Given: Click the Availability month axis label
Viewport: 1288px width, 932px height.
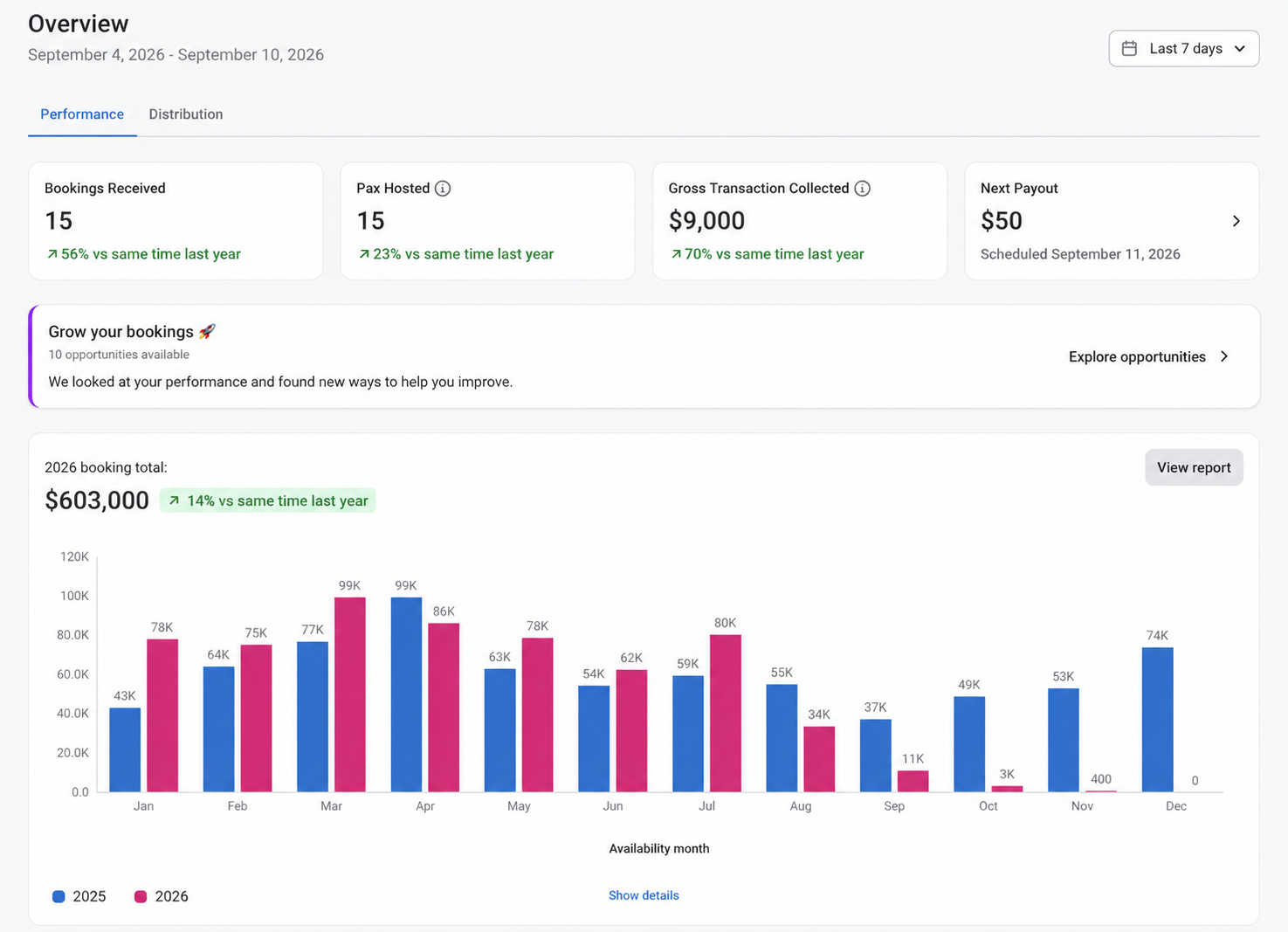Looking at the screenshot, I should pos(659,848).
